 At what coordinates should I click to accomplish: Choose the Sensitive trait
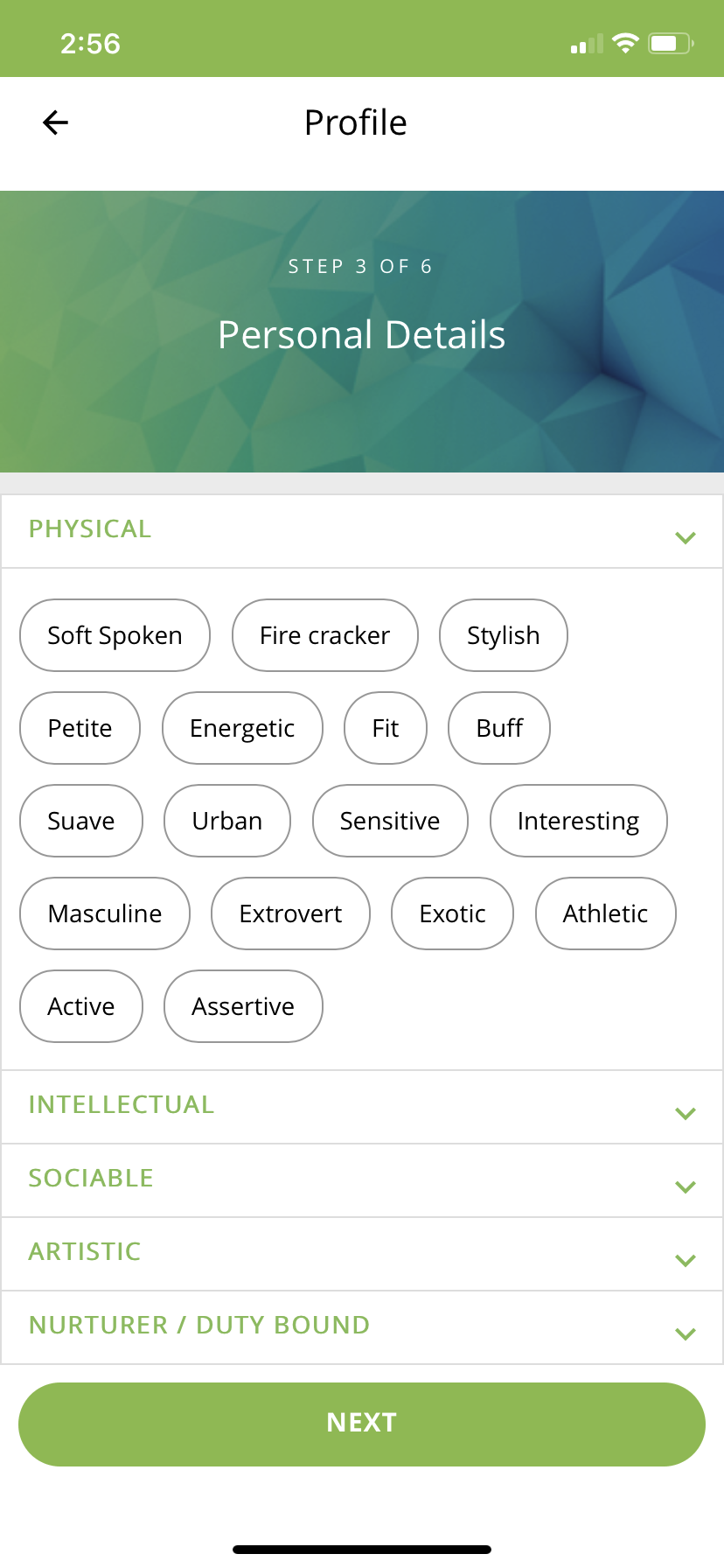[390, 821]
